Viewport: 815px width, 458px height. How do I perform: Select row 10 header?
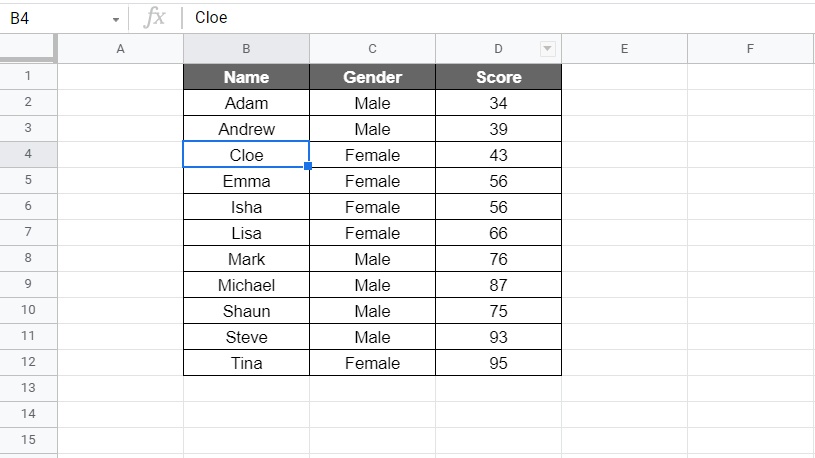(28, 310)
